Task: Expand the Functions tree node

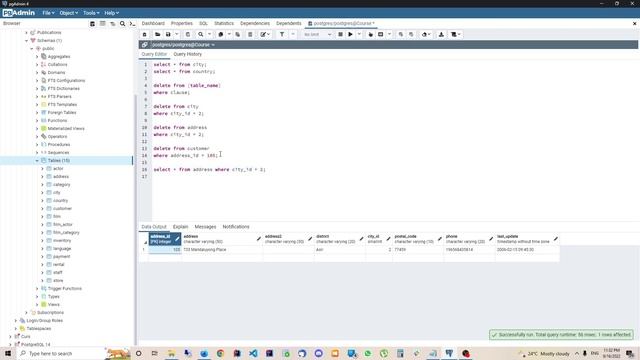Action: pos(37,120)
